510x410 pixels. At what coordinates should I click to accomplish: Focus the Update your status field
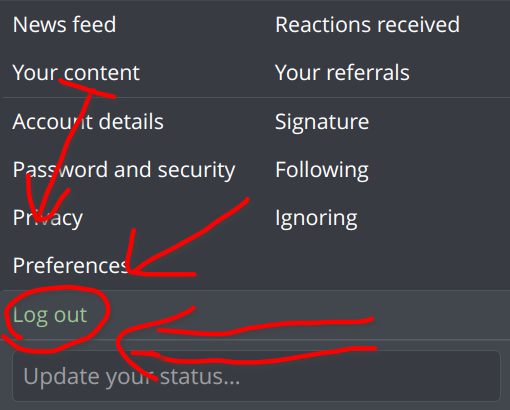256,376
